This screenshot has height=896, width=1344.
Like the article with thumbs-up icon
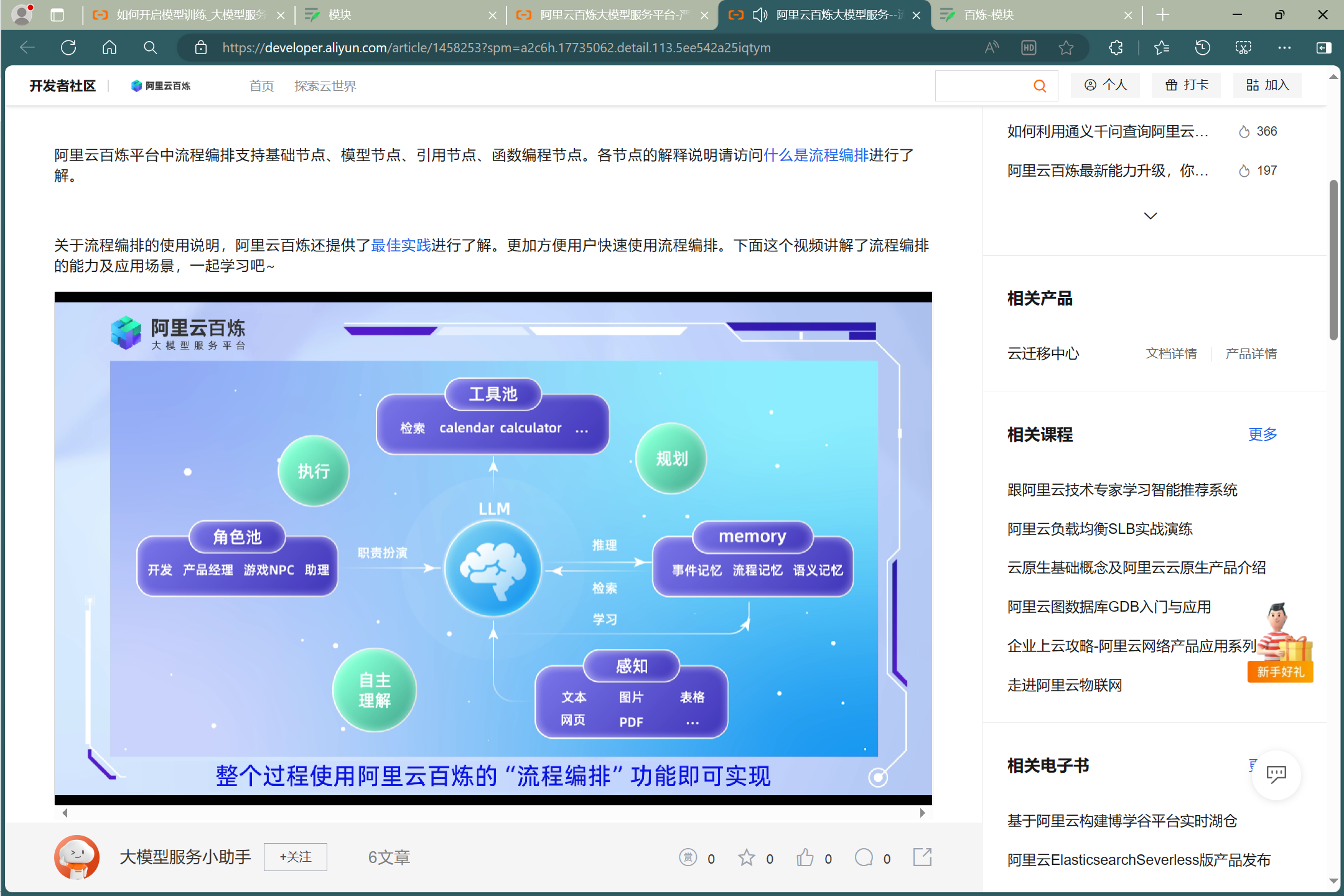tap(805, 857)
